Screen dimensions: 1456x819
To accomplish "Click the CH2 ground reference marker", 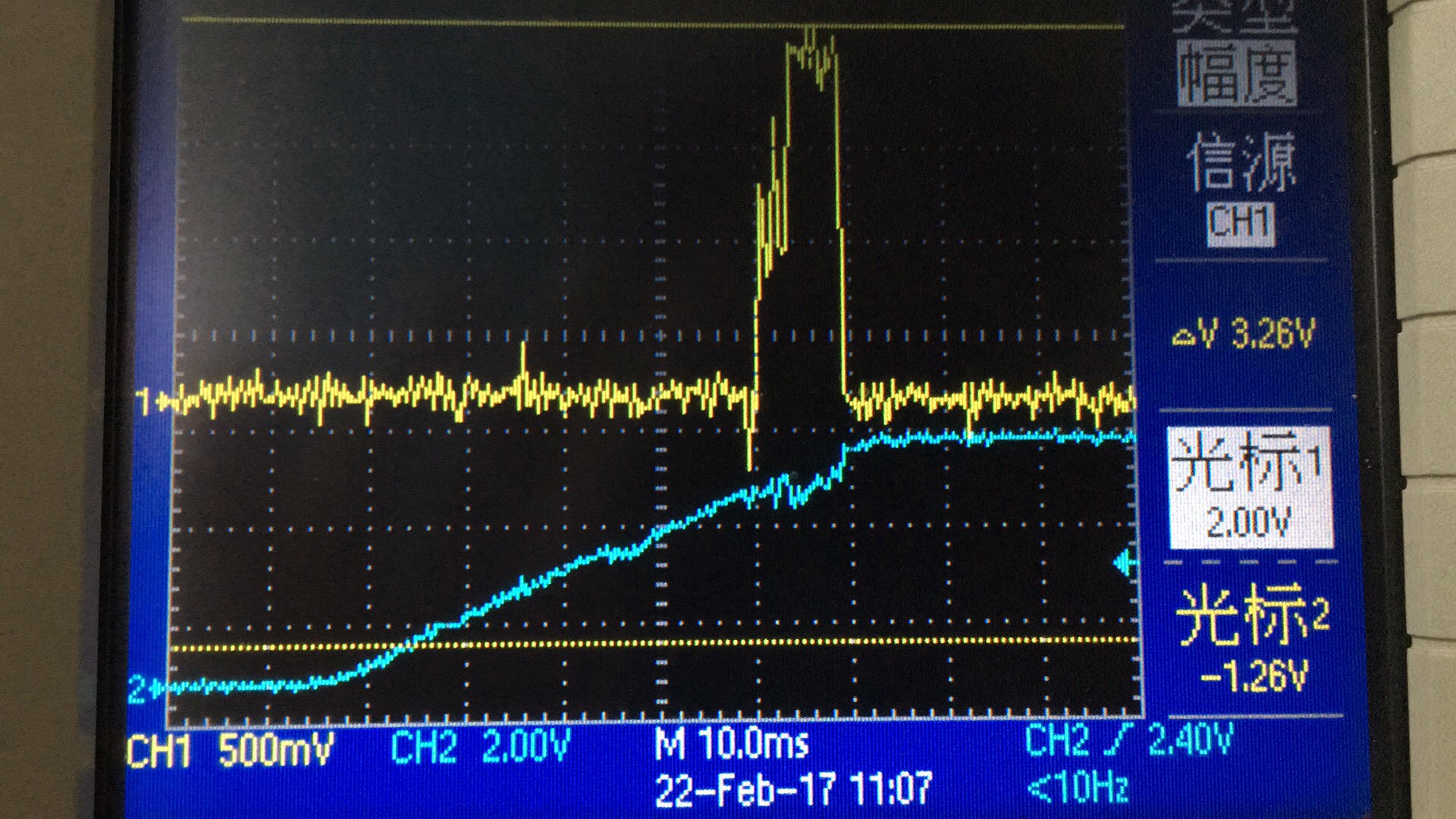I will (137, 689).
